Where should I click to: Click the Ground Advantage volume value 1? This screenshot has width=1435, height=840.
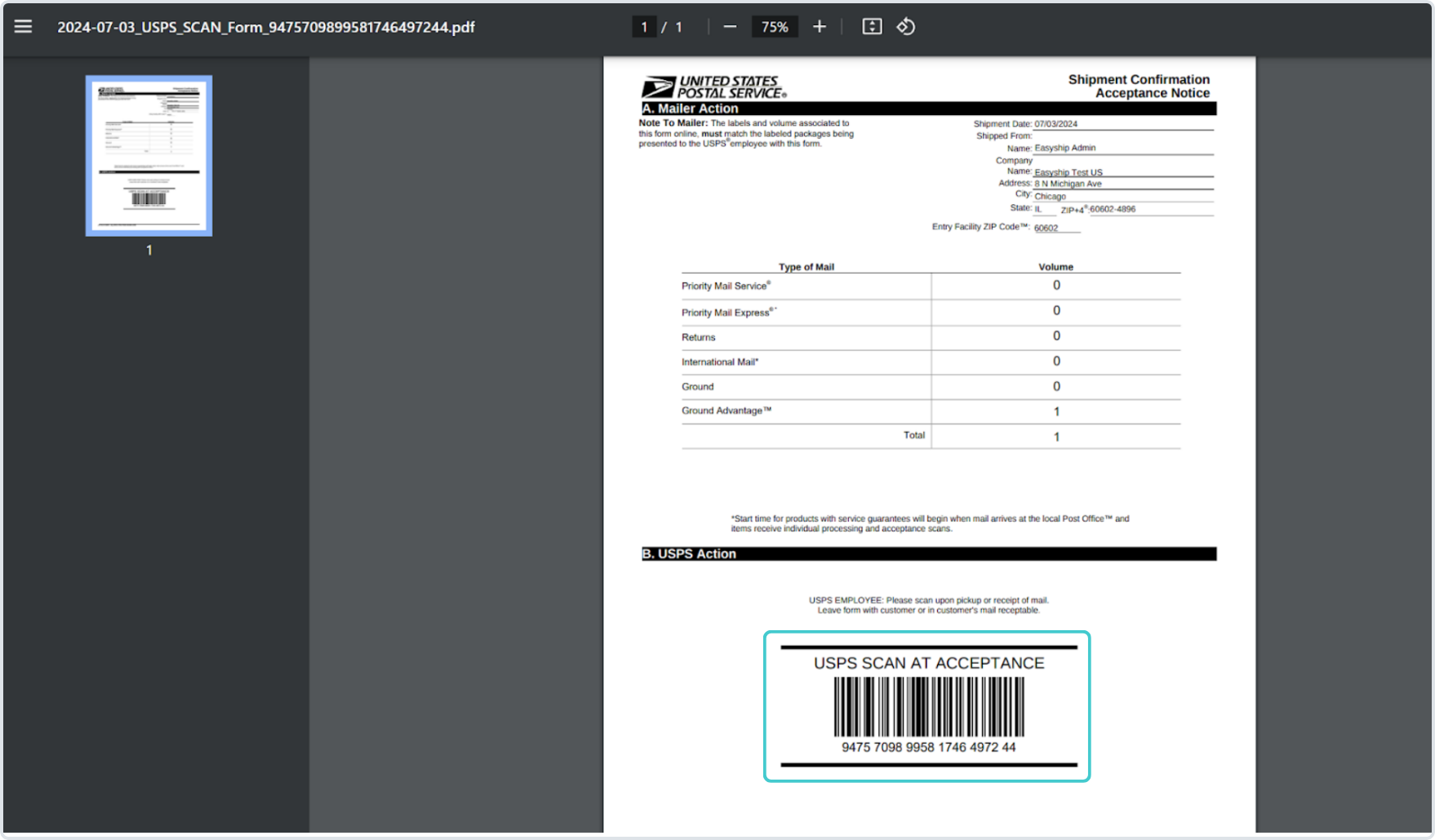(x=1056, y=411)
